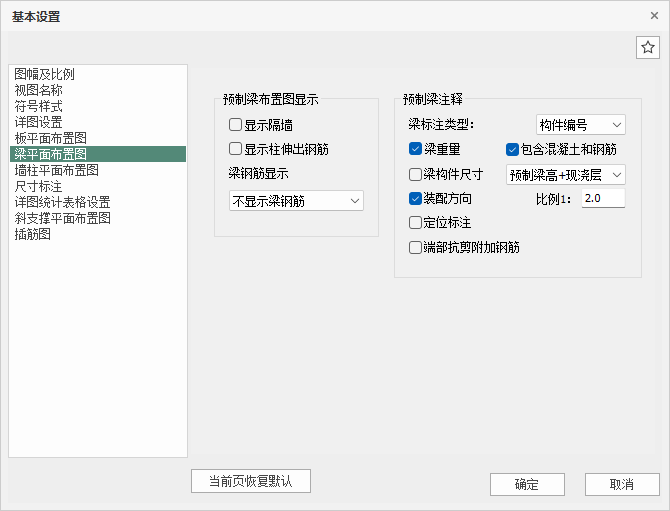Click the 比例1 input field

[602, 198]
